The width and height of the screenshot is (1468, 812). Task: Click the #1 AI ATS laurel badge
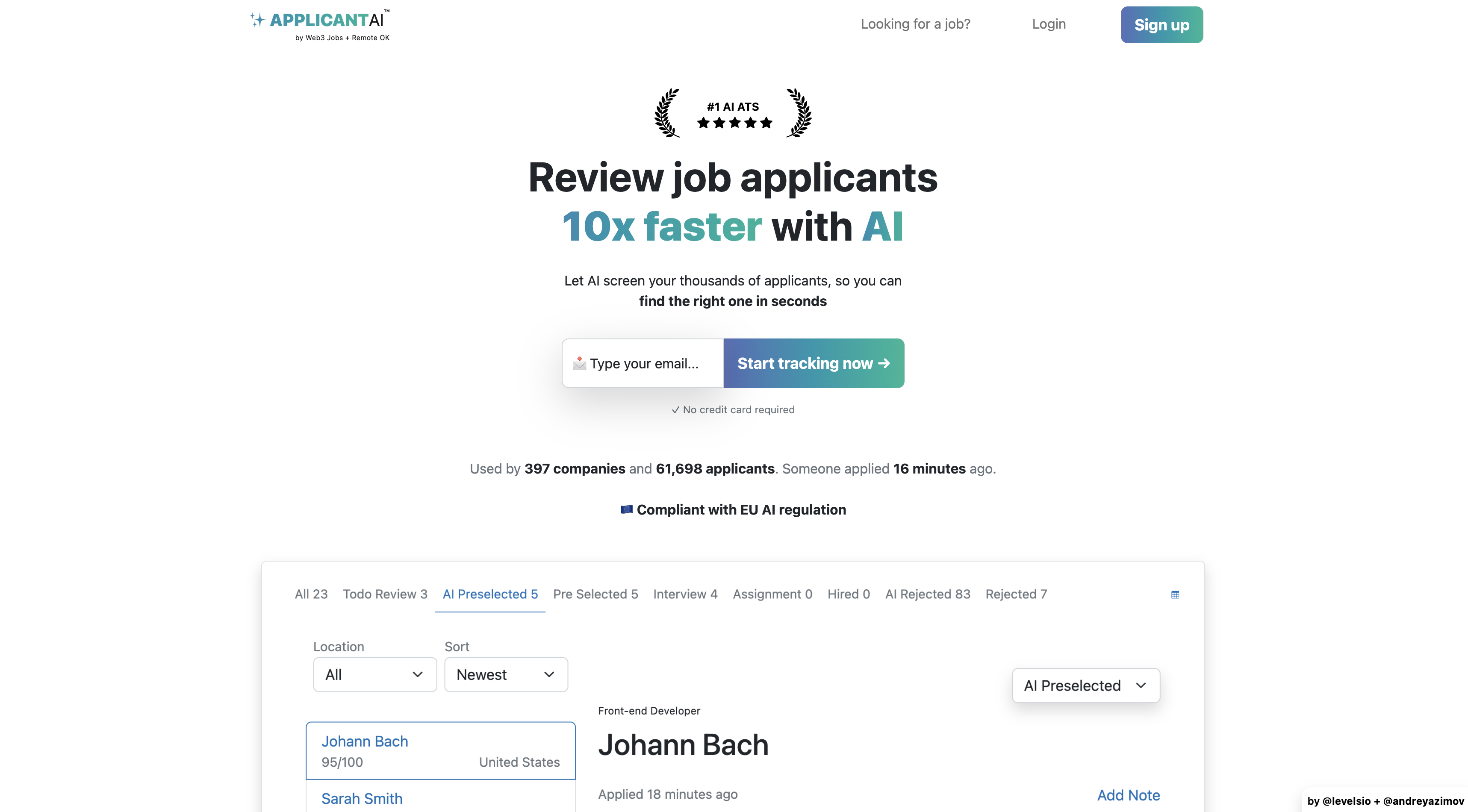click(733, 113)
